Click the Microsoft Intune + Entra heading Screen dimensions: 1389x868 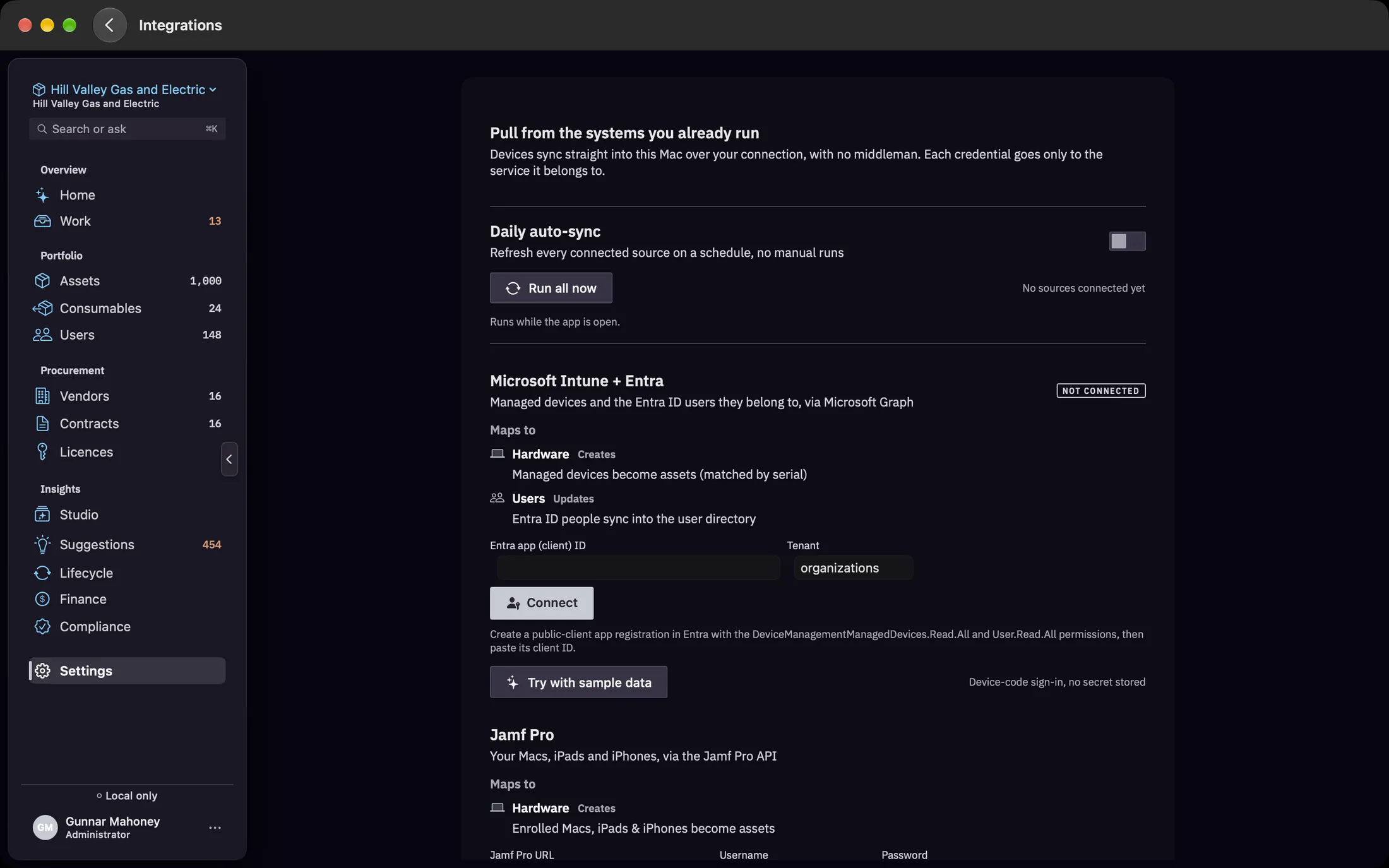[576, 381]
